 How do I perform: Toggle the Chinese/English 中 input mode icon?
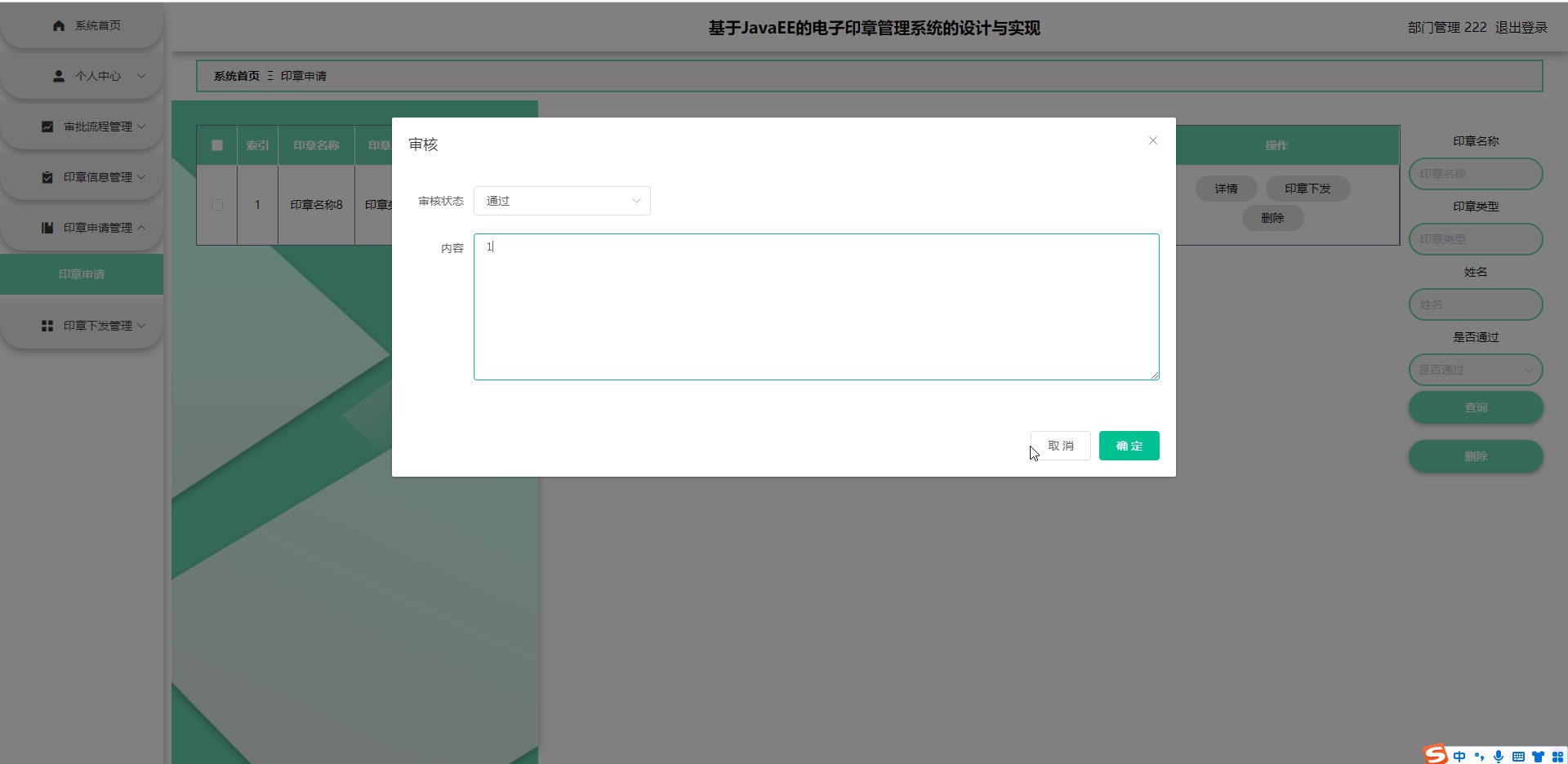(1459, 757)
